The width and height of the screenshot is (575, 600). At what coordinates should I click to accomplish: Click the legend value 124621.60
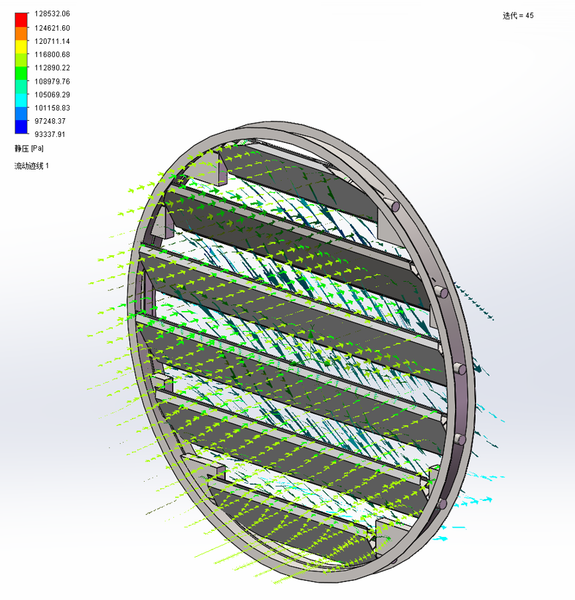[x=52, y=28]
